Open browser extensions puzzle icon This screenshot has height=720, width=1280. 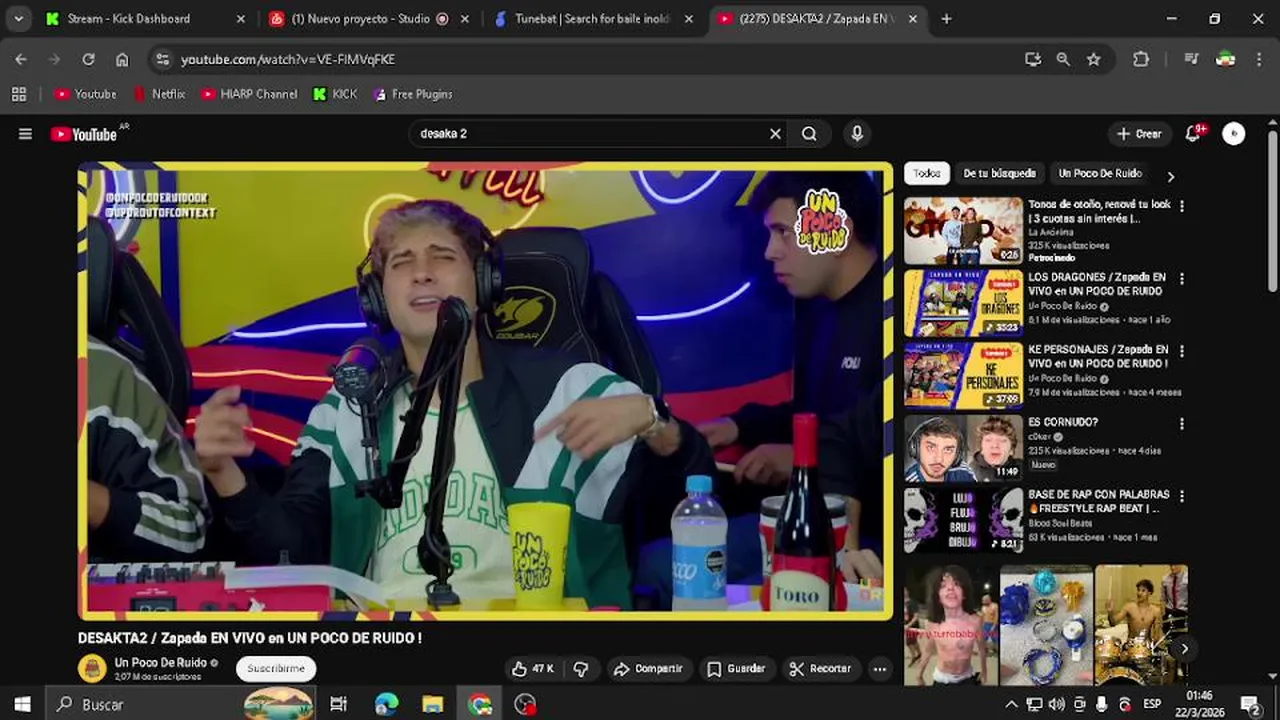[x=1141, y=60]
